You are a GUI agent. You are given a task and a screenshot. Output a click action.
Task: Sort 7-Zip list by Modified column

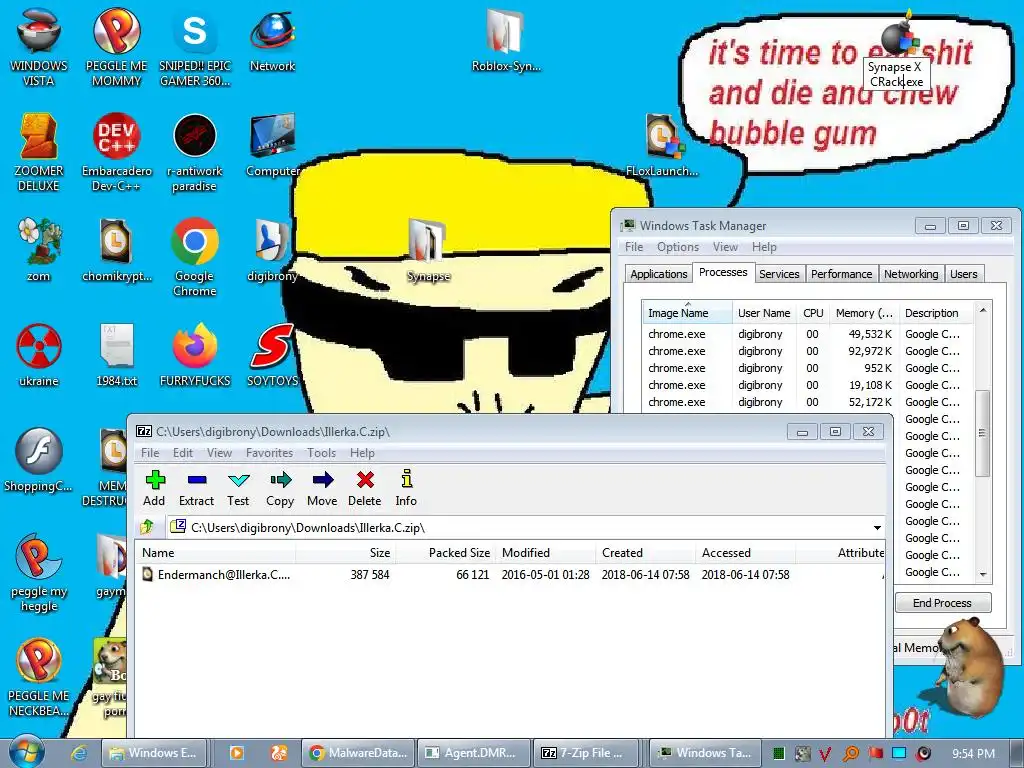545,552
